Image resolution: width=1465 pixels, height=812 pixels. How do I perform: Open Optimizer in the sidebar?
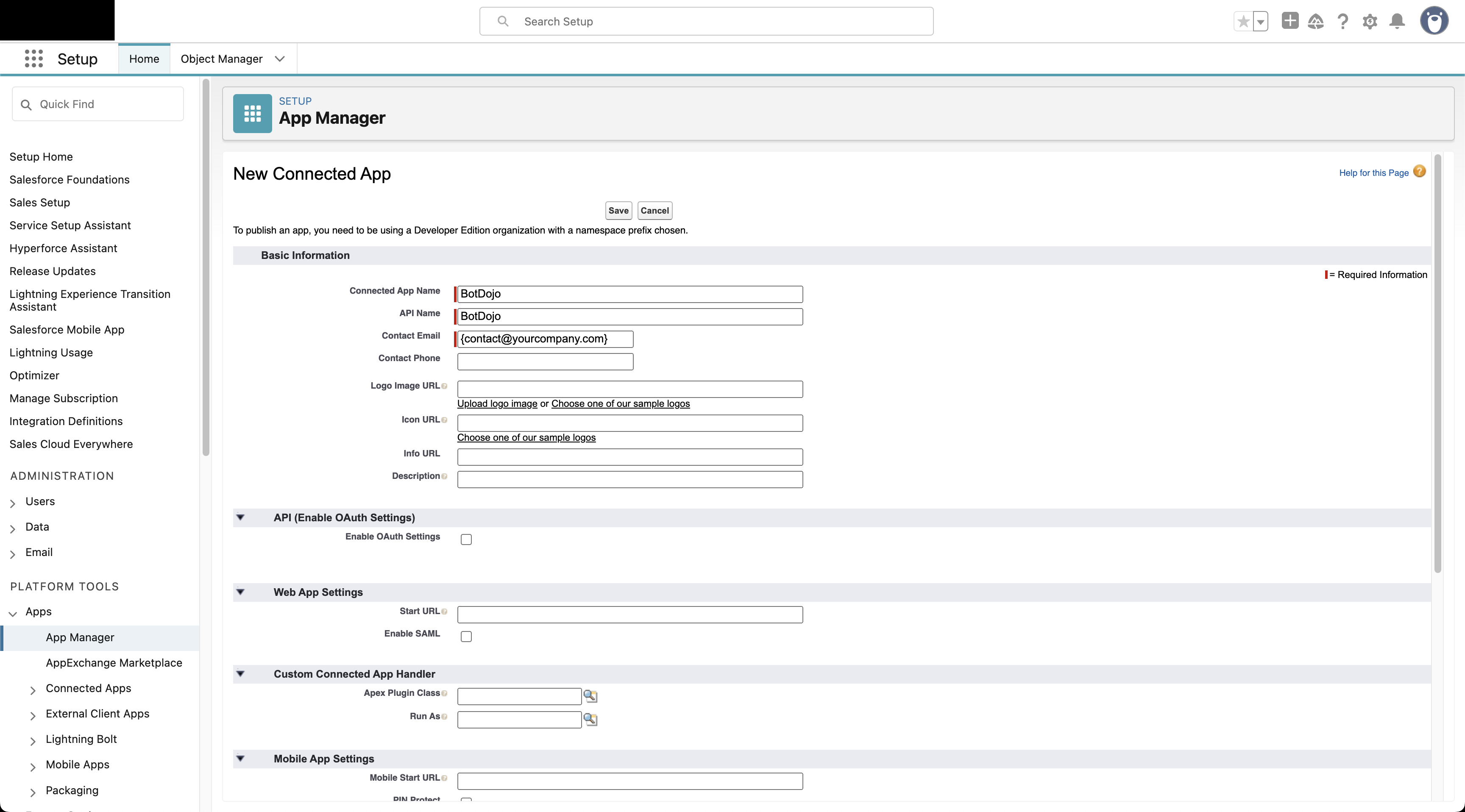(34, 375)
